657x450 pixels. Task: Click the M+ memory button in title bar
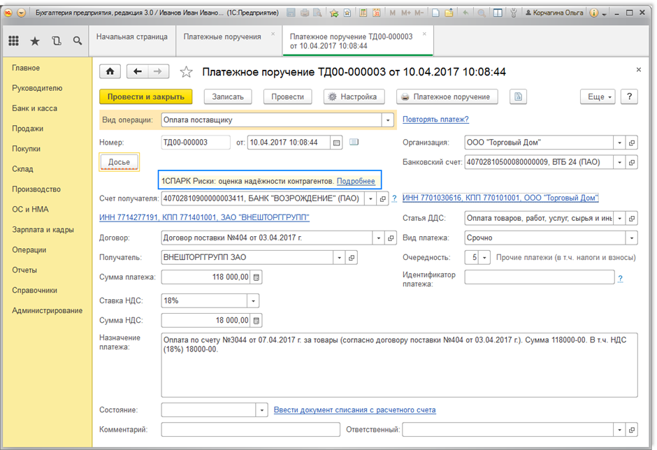pyautogui.click(x=406, y=13)
